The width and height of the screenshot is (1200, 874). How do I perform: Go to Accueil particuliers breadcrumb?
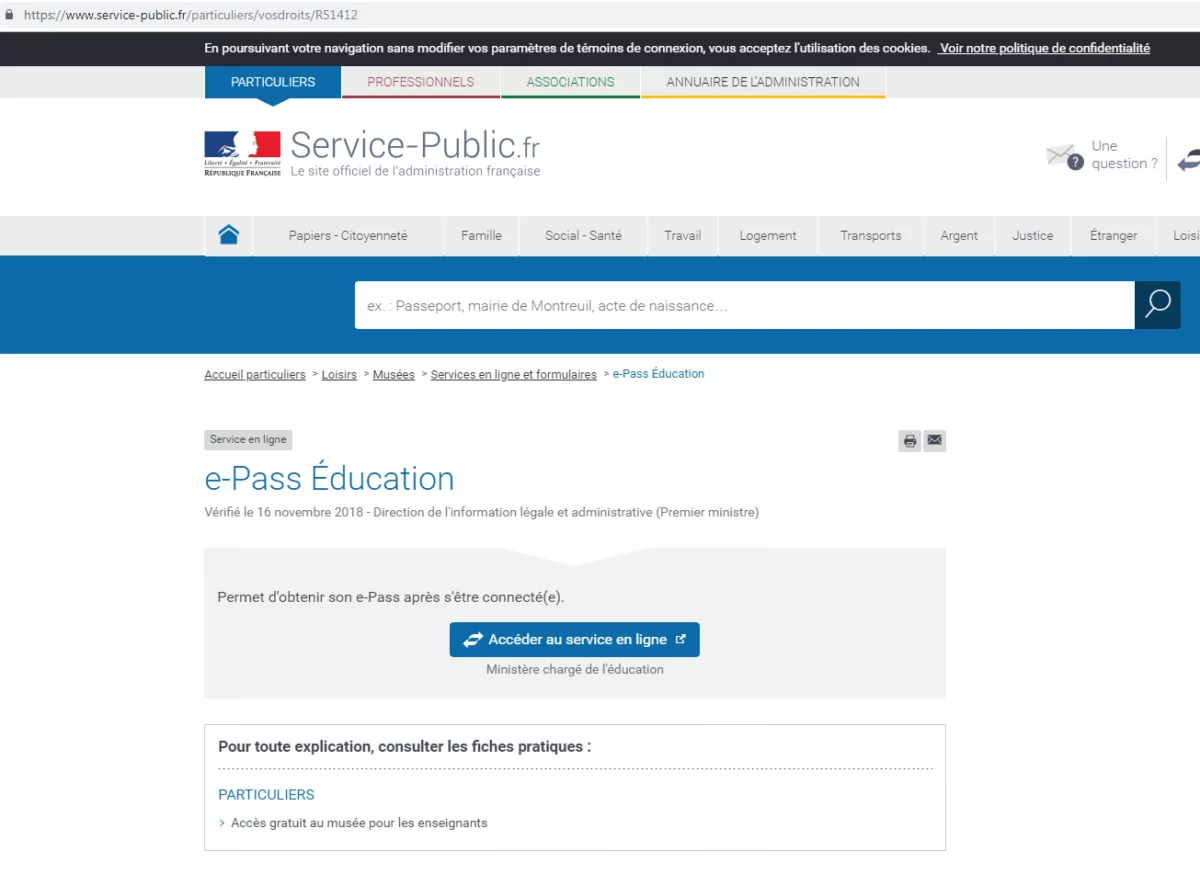point(255,375)
